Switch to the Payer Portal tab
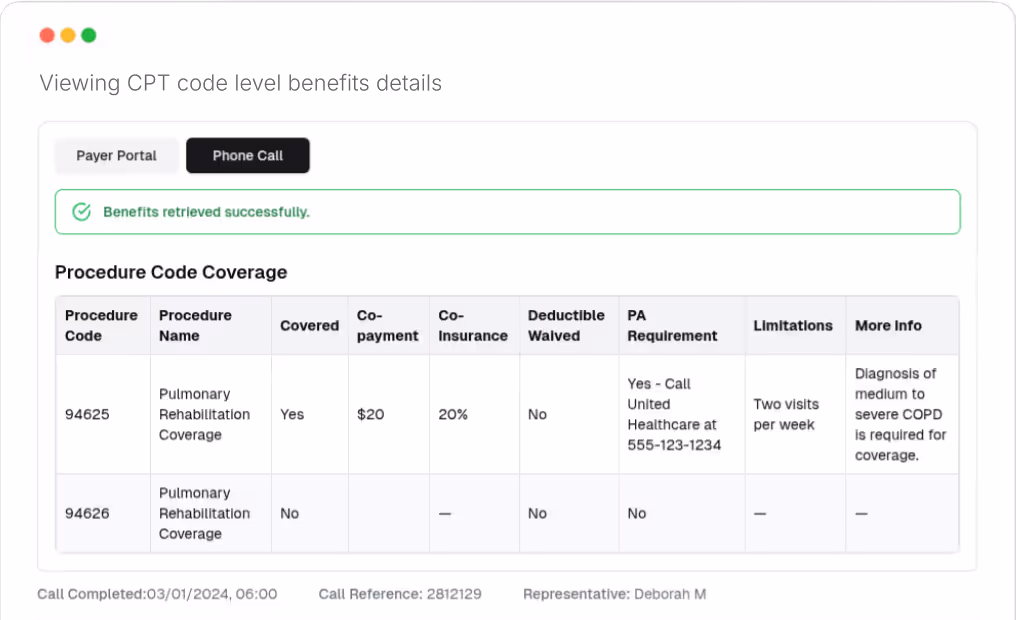 pos(116,155)
